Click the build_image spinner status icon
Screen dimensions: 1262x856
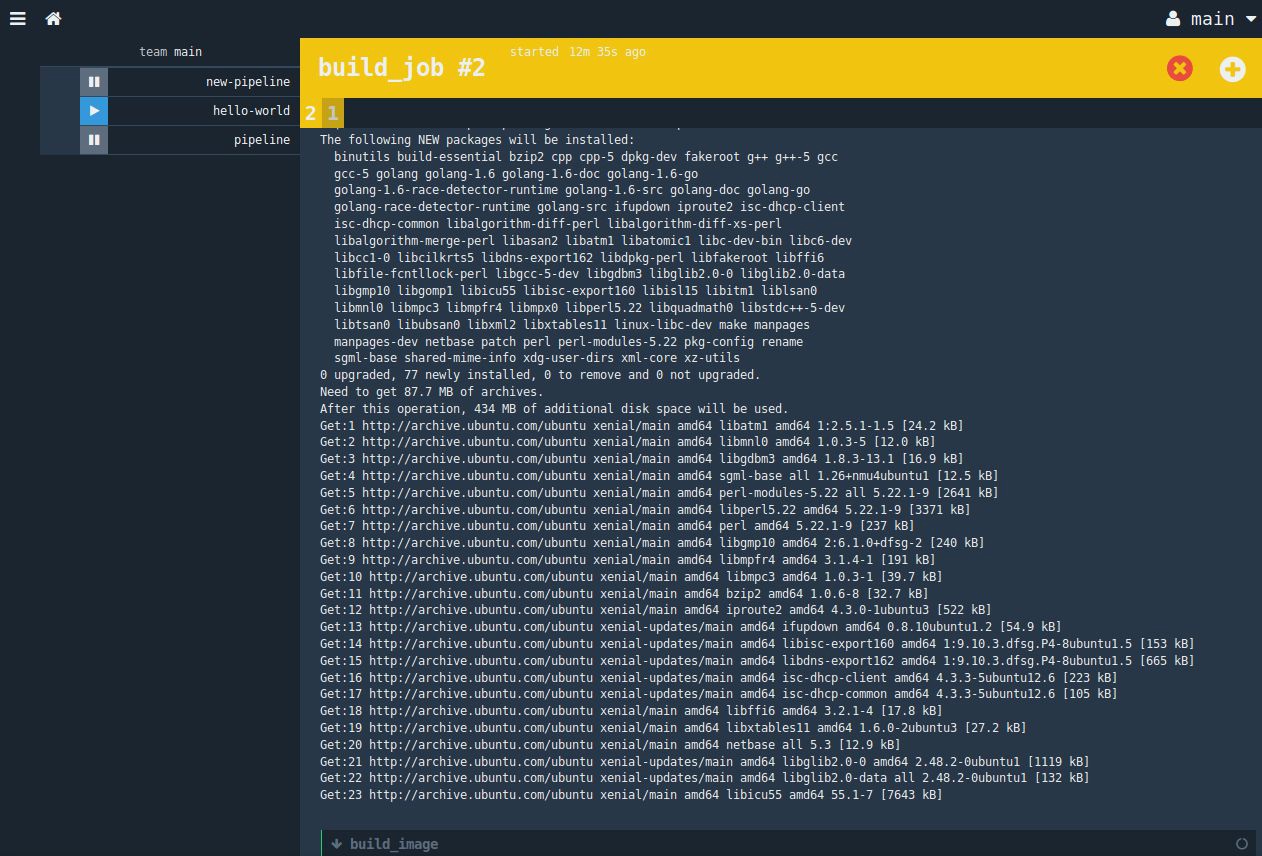1242,844
